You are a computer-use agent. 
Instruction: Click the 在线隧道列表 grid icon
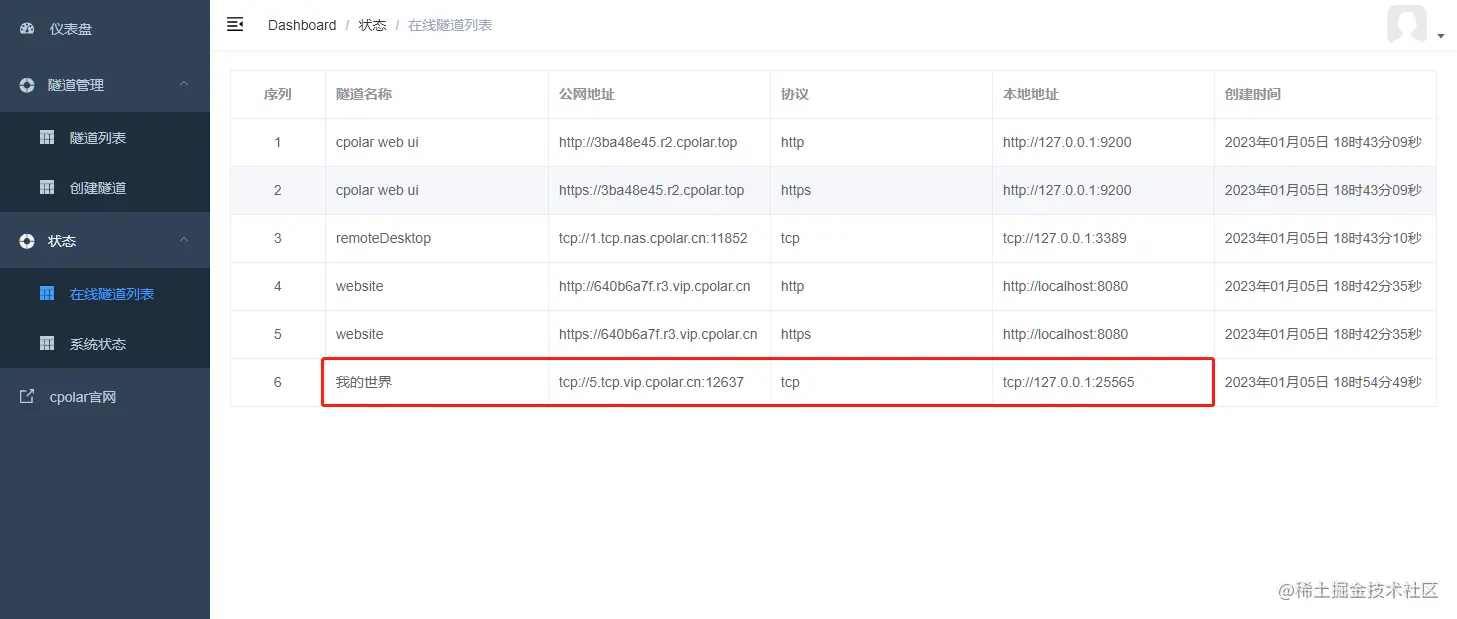(x=46, y=294)
